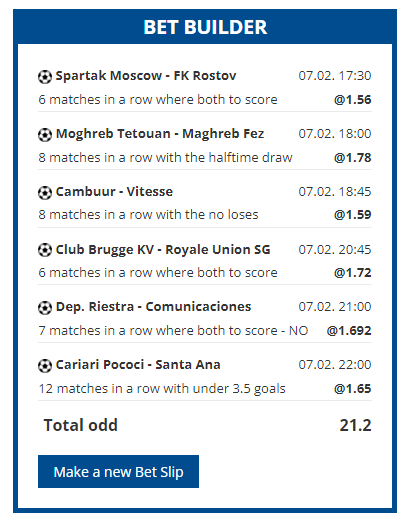Screen dimensions: 407x520
Task: Click soccer ball icon beside Cariari Pococi
Action: click(45, 366)
